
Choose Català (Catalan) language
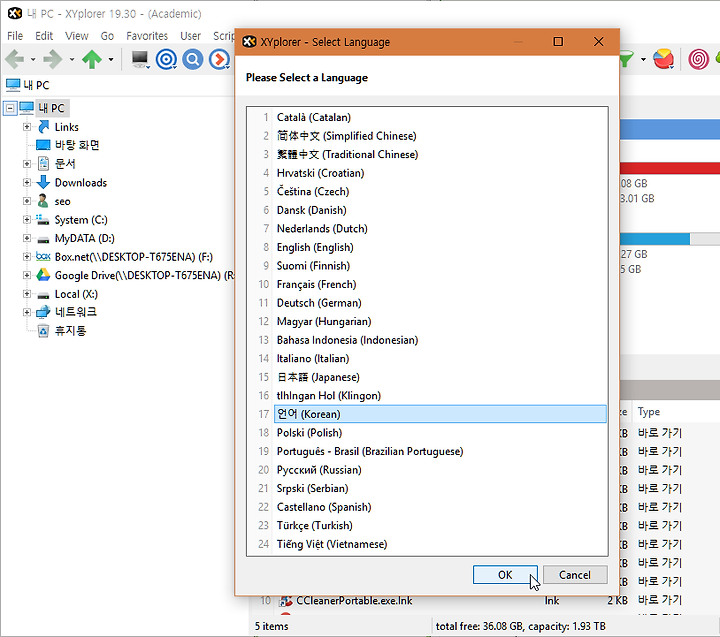pyautogui.click(x=440, y=118)
